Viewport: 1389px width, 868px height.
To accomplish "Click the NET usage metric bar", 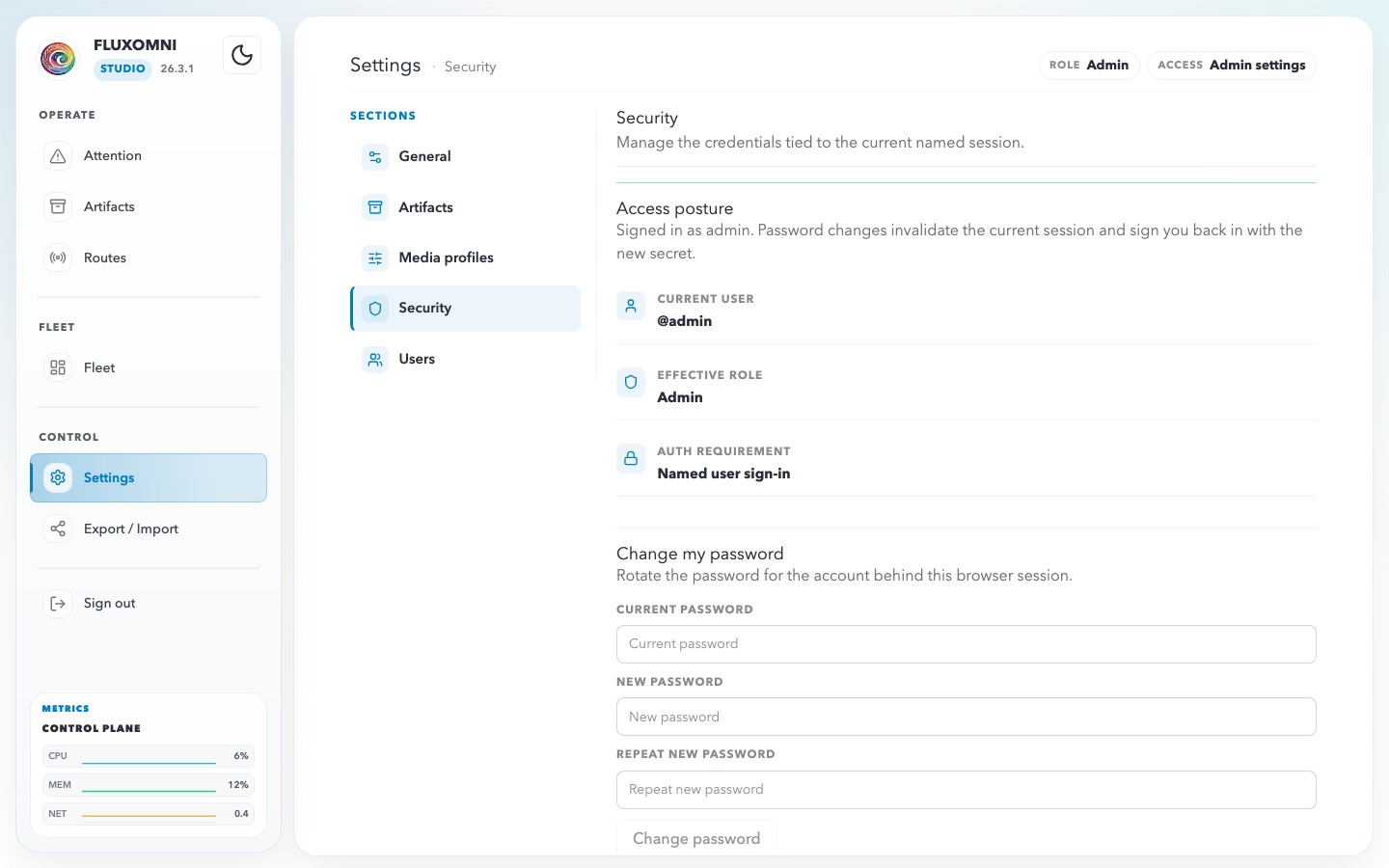I will [x=149, y=814].
